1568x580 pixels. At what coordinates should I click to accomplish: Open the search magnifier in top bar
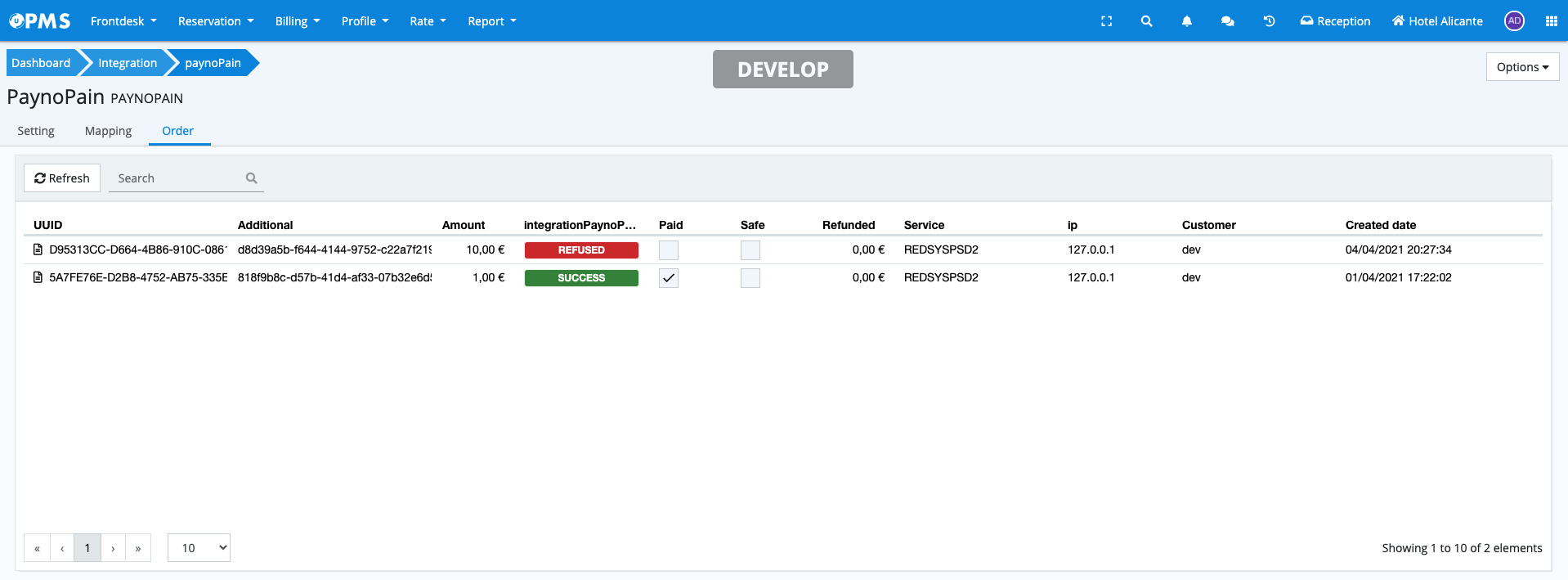[x=1146, y=21]
